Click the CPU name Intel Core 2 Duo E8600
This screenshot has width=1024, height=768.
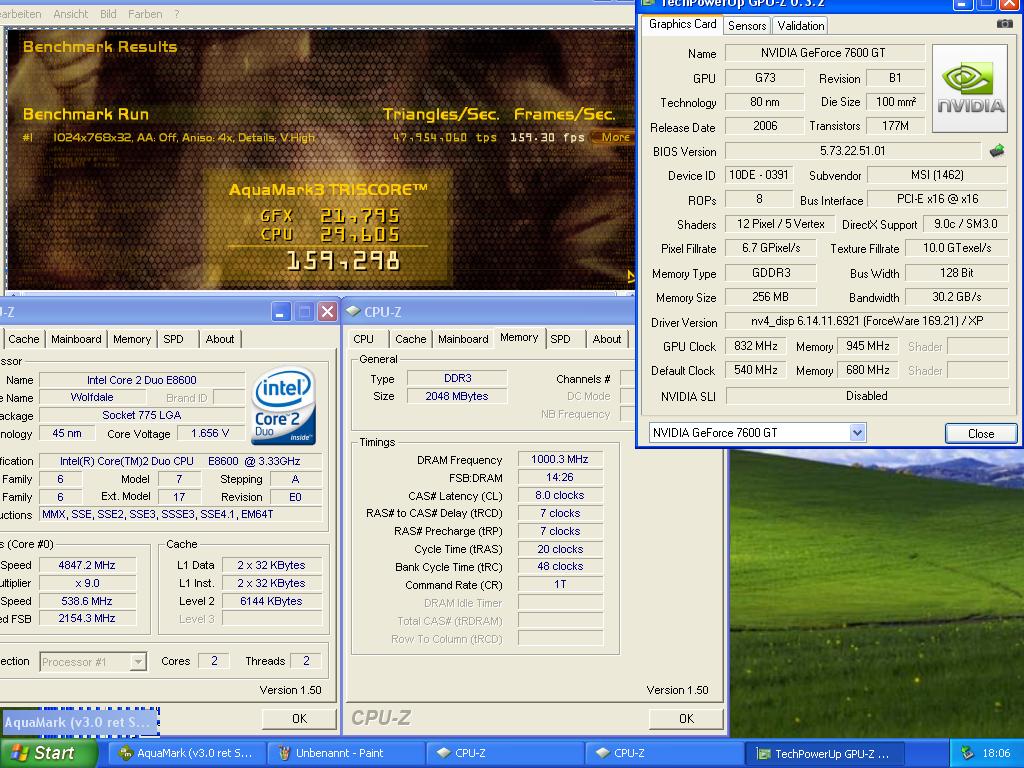click(142, 380)
